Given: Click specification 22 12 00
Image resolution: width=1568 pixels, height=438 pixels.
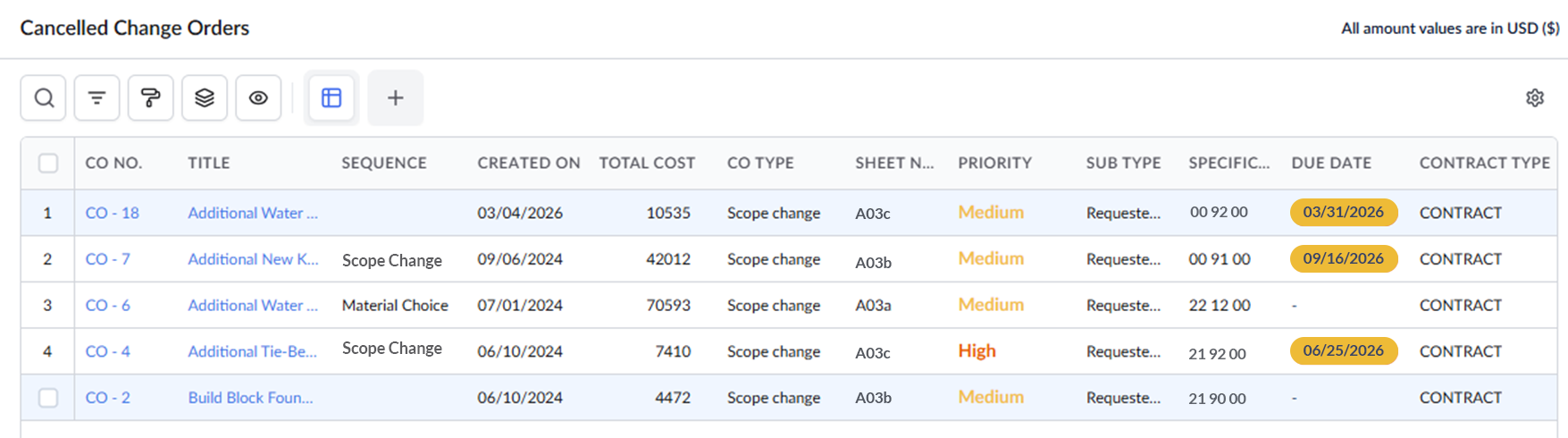Looking at the screenshot, I should (1220, 306).
